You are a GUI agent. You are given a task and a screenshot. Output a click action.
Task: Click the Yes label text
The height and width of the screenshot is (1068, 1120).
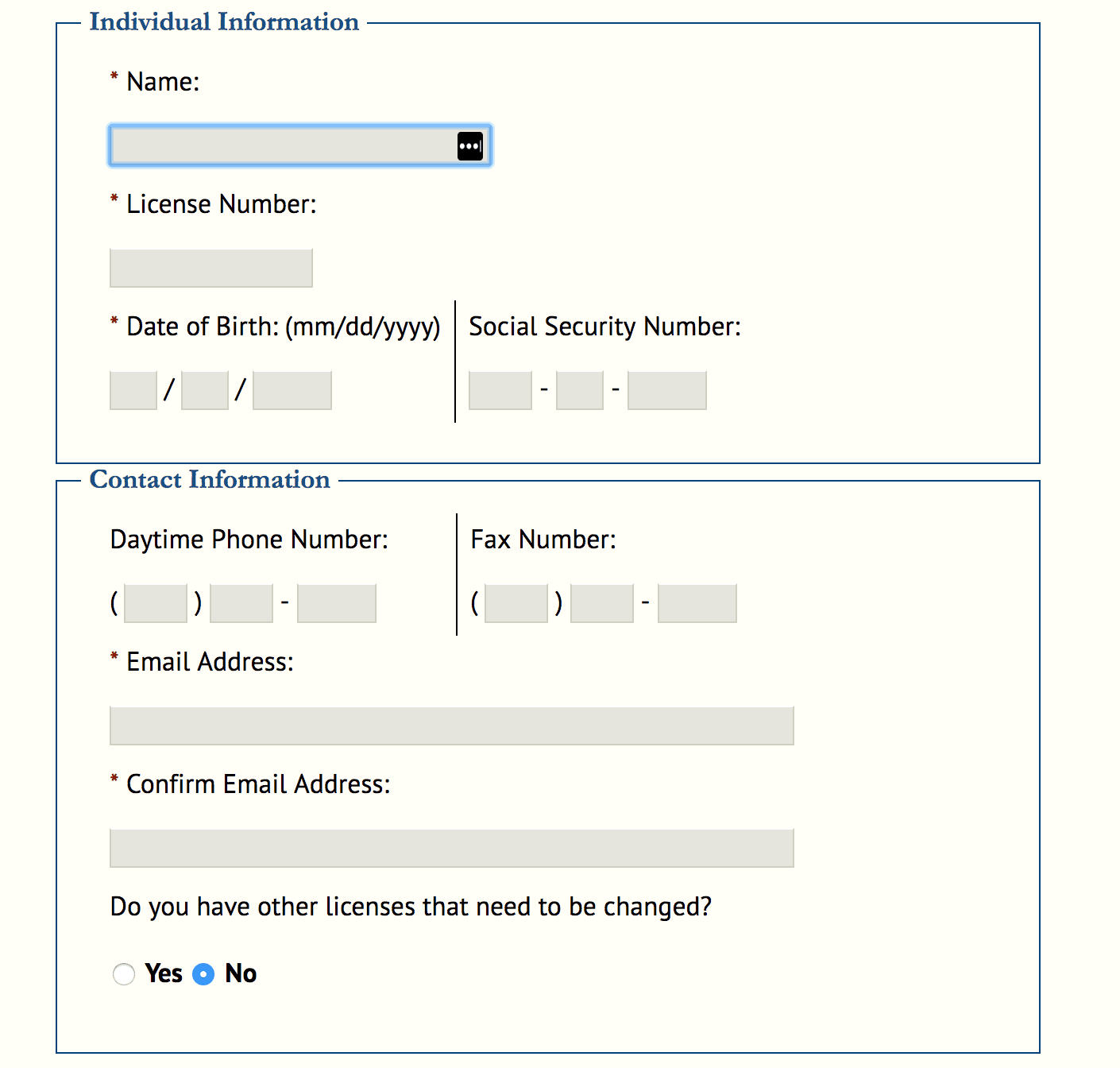pyautogui.click(x=164, y=973)
